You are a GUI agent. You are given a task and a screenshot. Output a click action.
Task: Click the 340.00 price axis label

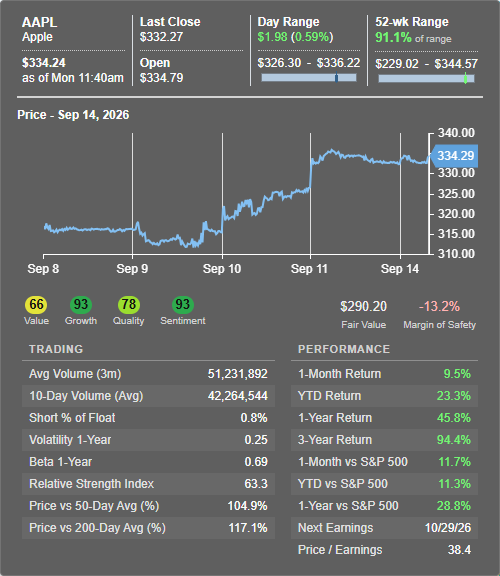pos(456,133)
